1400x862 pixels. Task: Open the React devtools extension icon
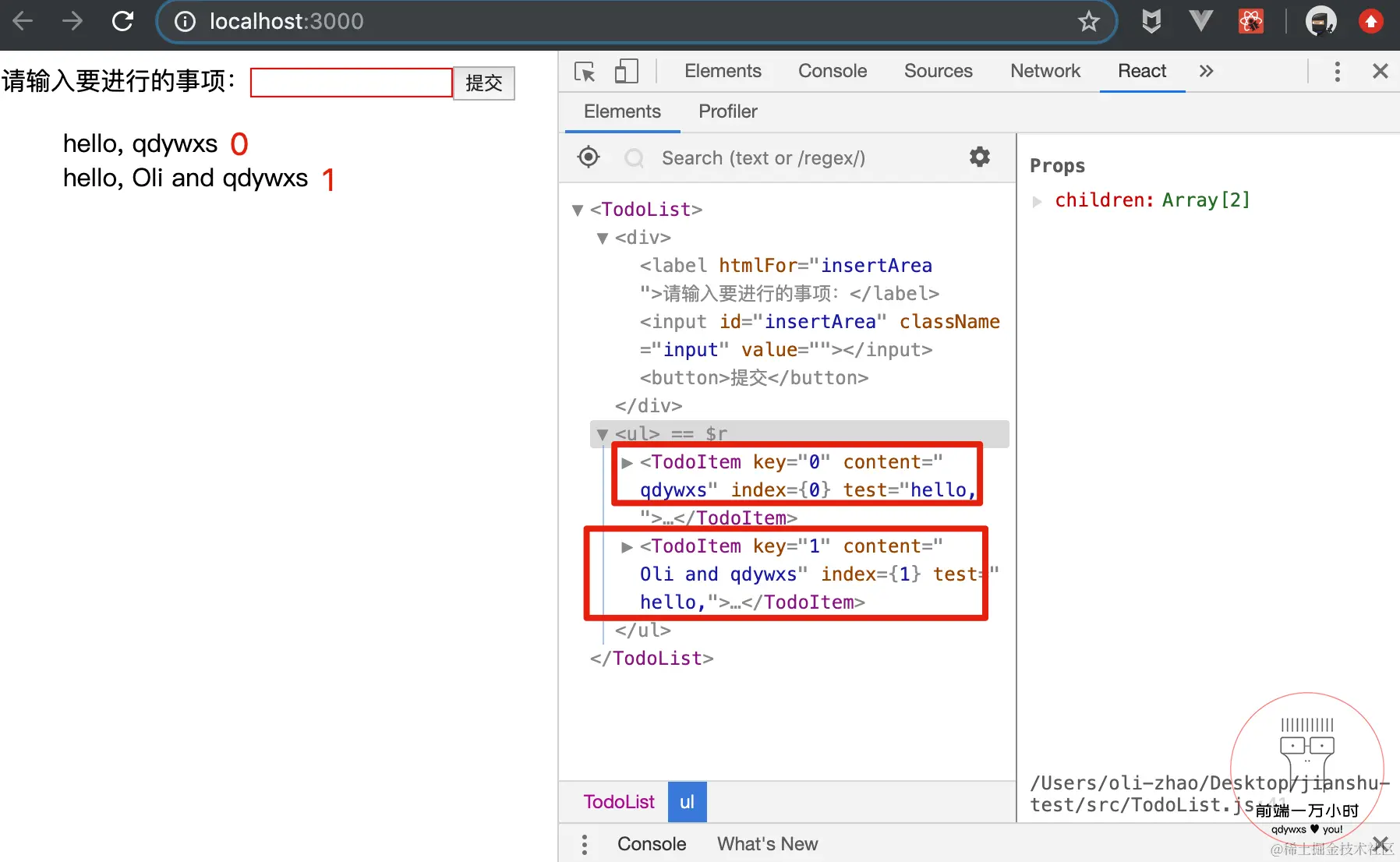(1251, 21)
